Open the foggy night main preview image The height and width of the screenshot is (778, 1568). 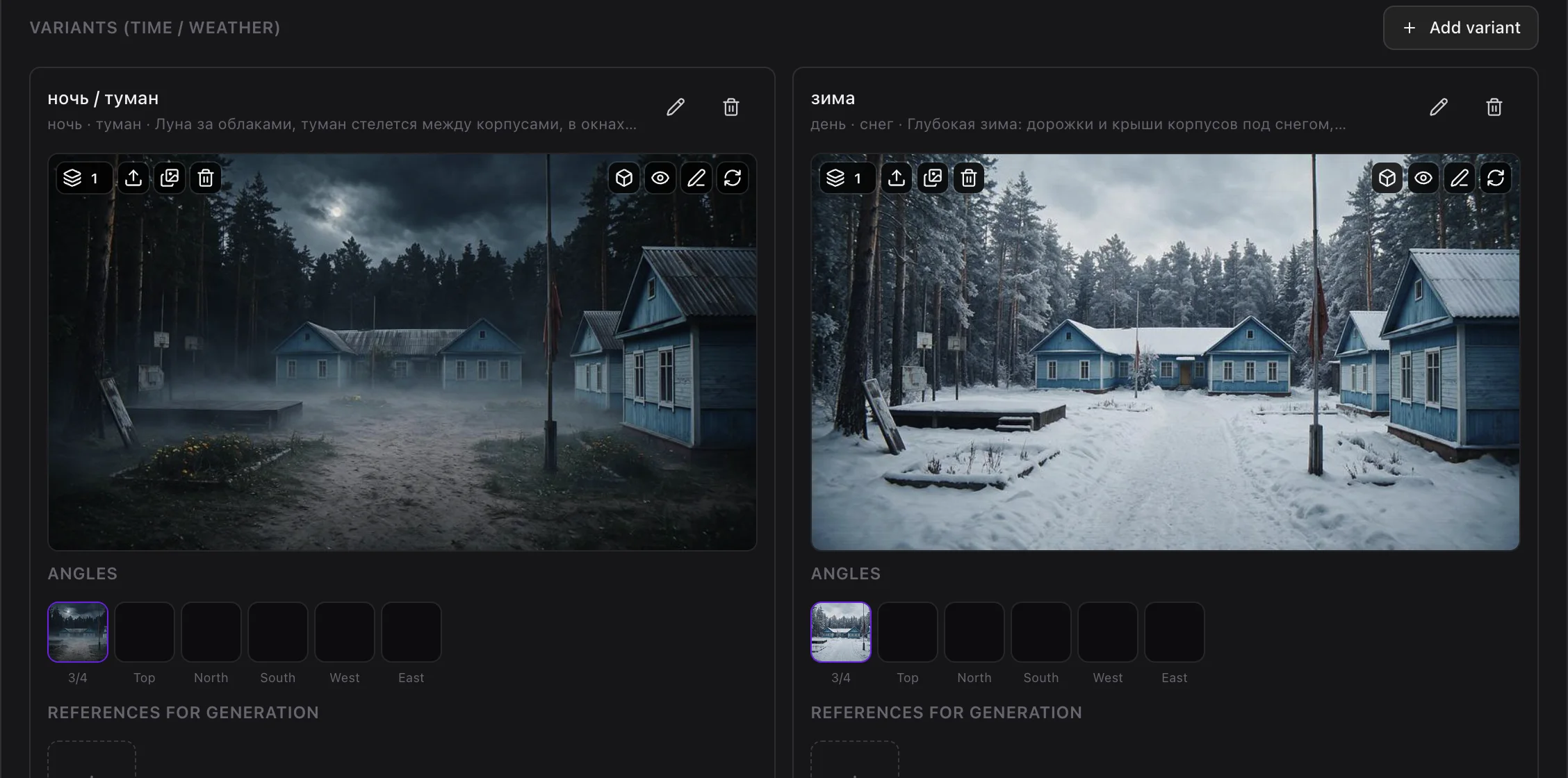(402, 352)
